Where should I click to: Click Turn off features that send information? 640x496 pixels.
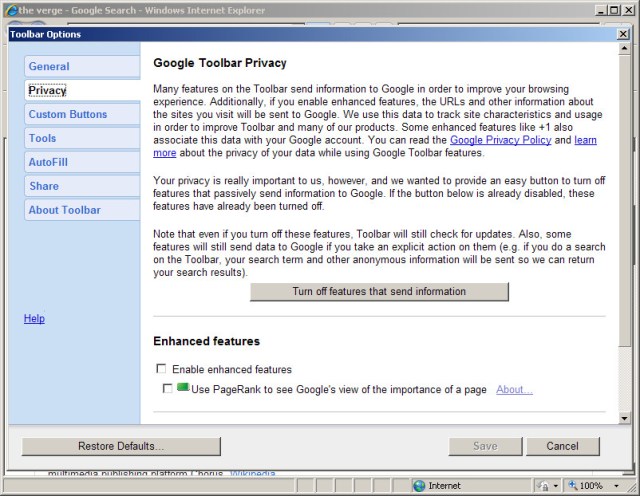pos(379,291)
